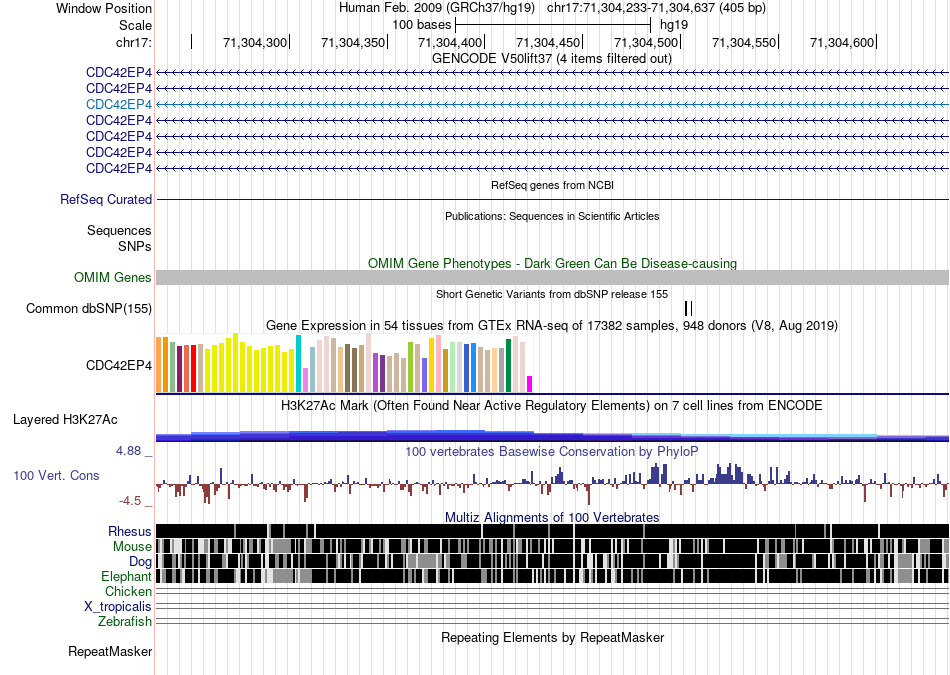950x675 pixels.
Task: Select the gray OMIM Genes bar
Action: (553, 278)
